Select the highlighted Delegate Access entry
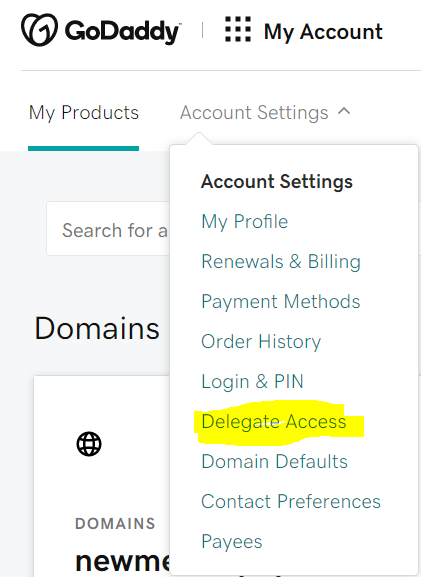Screen dimensions: 421x577 [273, 422]
